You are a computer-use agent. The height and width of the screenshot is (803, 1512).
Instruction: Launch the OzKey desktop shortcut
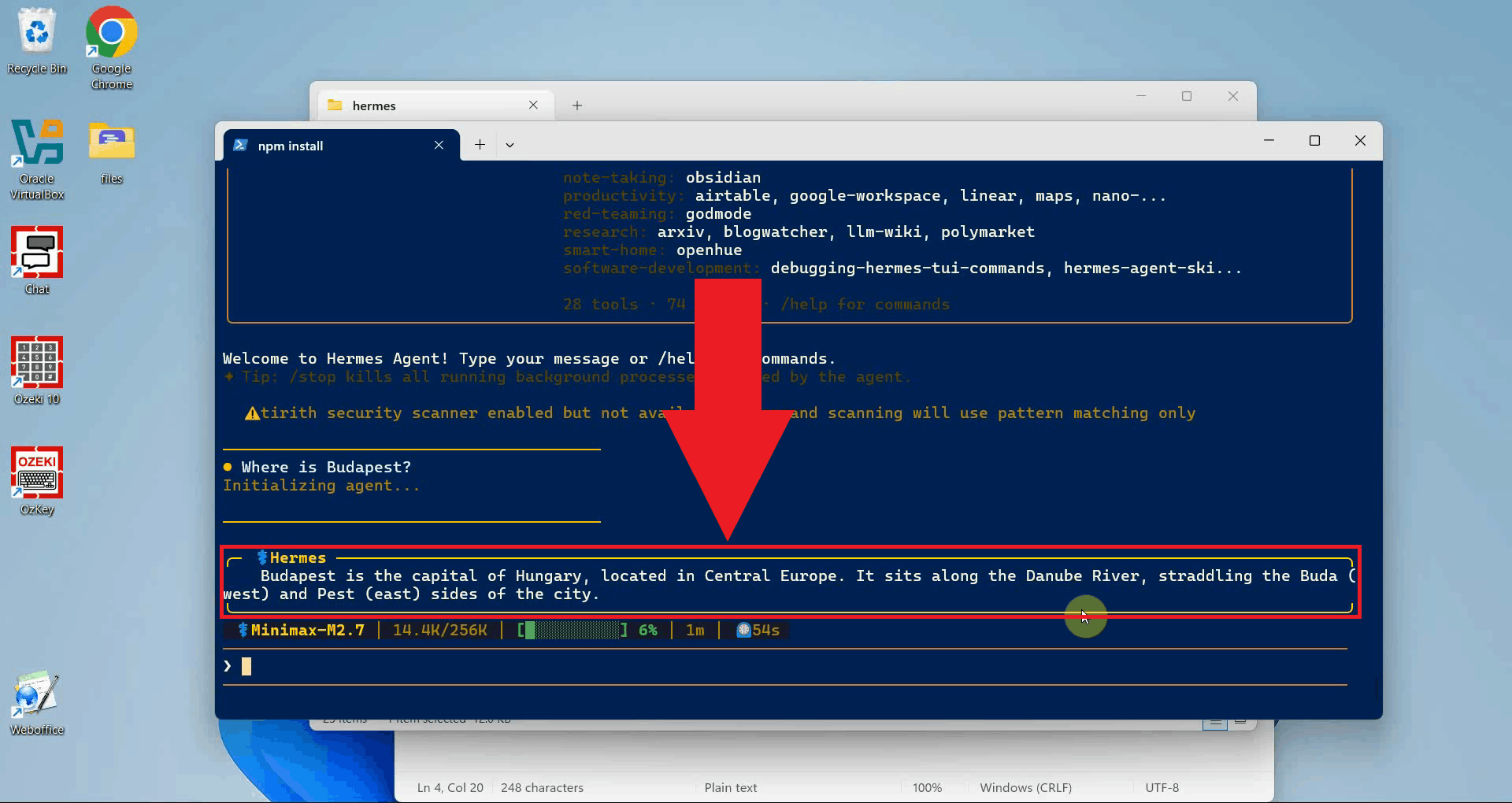[37, 481]
